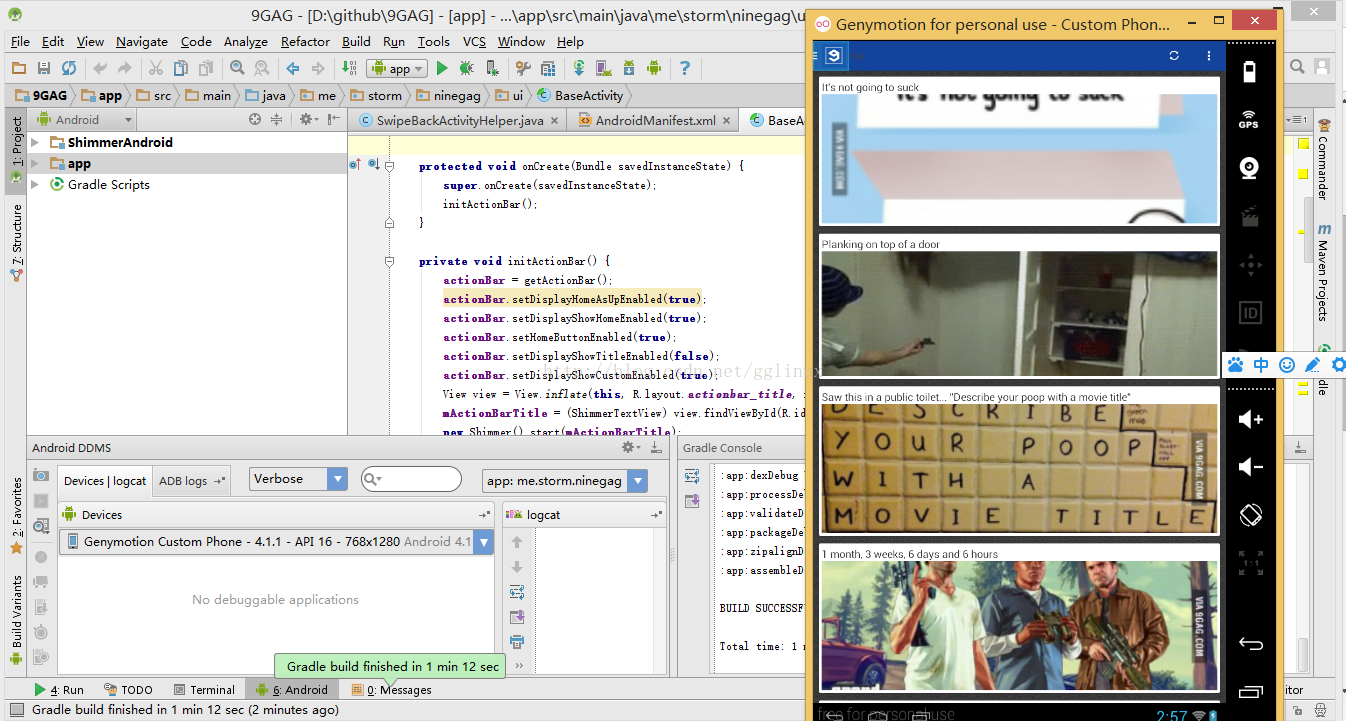
Task: Open SDK Manager download icon
Action: 629,68
